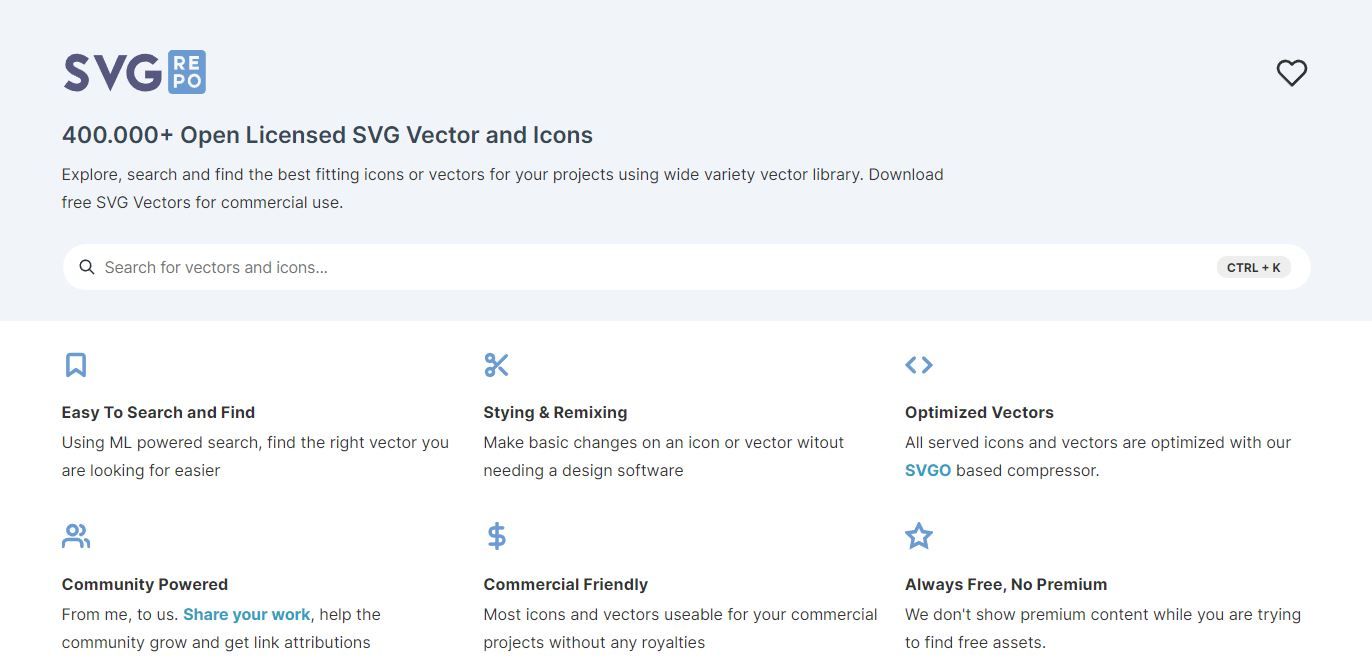Screen dimensions: 1372x663
Task: Click the Easy To Search and Find title
Action: 158,412
